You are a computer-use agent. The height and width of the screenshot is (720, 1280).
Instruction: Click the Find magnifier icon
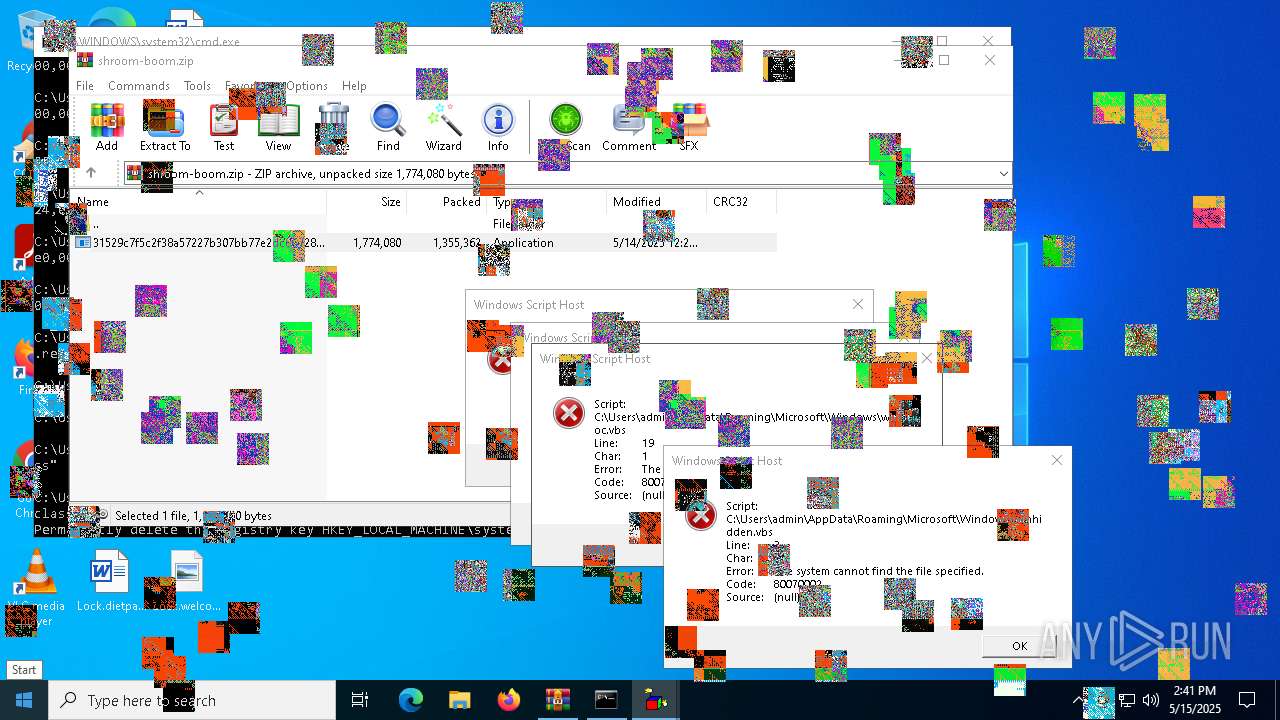tap(388, 127)
